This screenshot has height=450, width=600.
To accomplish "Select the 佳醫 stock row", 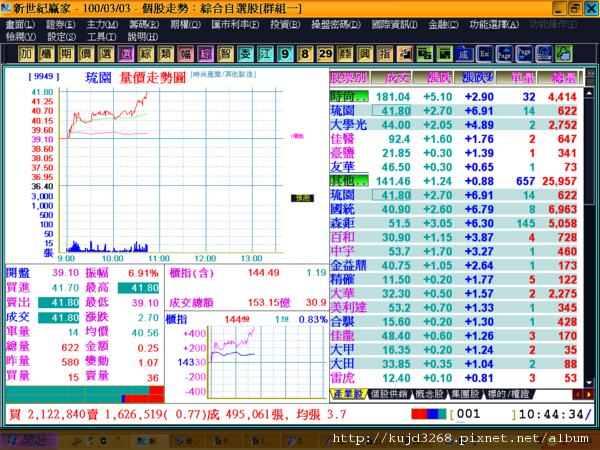I will pos(456,139).
